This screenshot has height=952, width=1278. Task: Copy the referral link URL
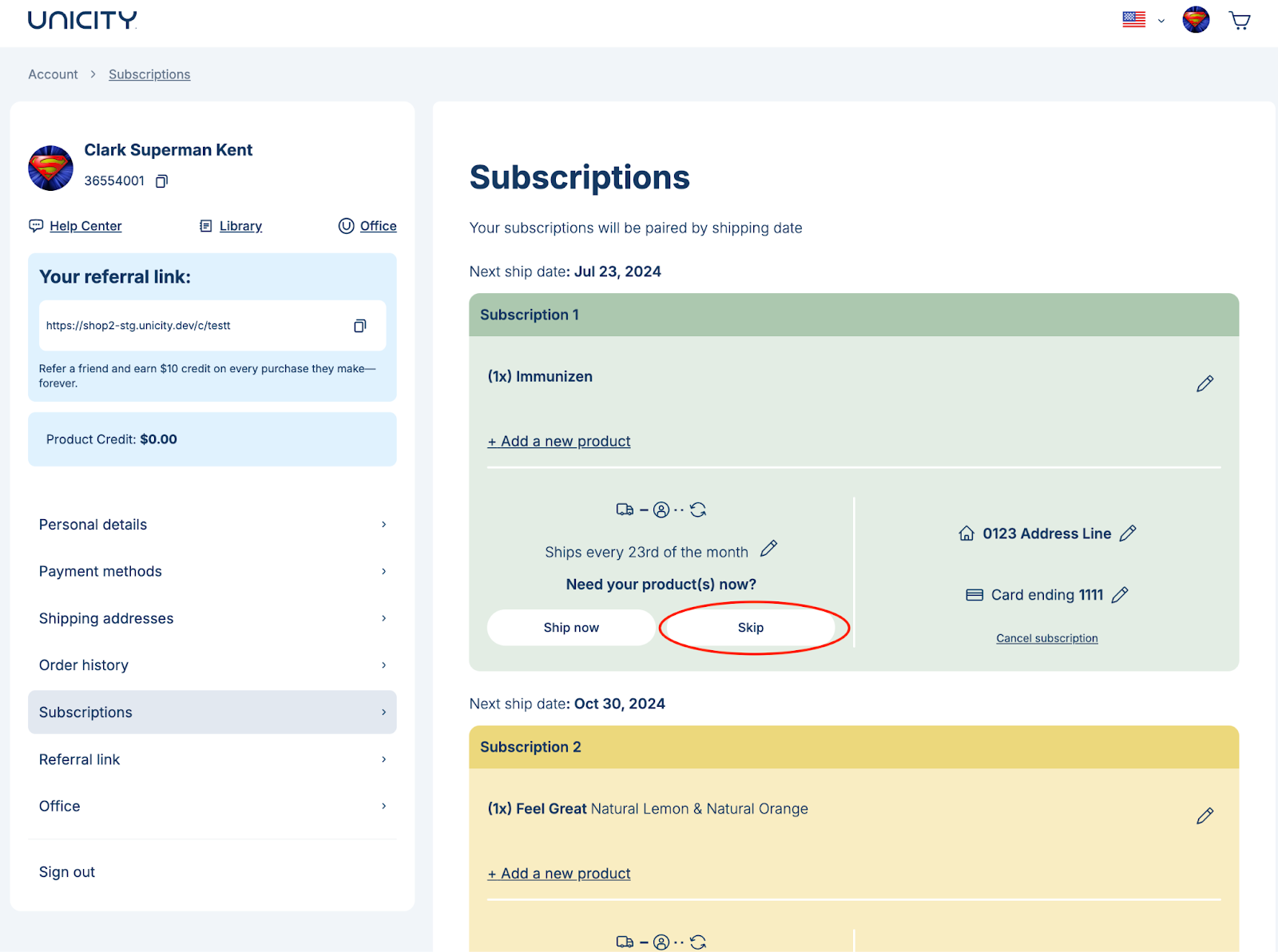tap(360, 326)
